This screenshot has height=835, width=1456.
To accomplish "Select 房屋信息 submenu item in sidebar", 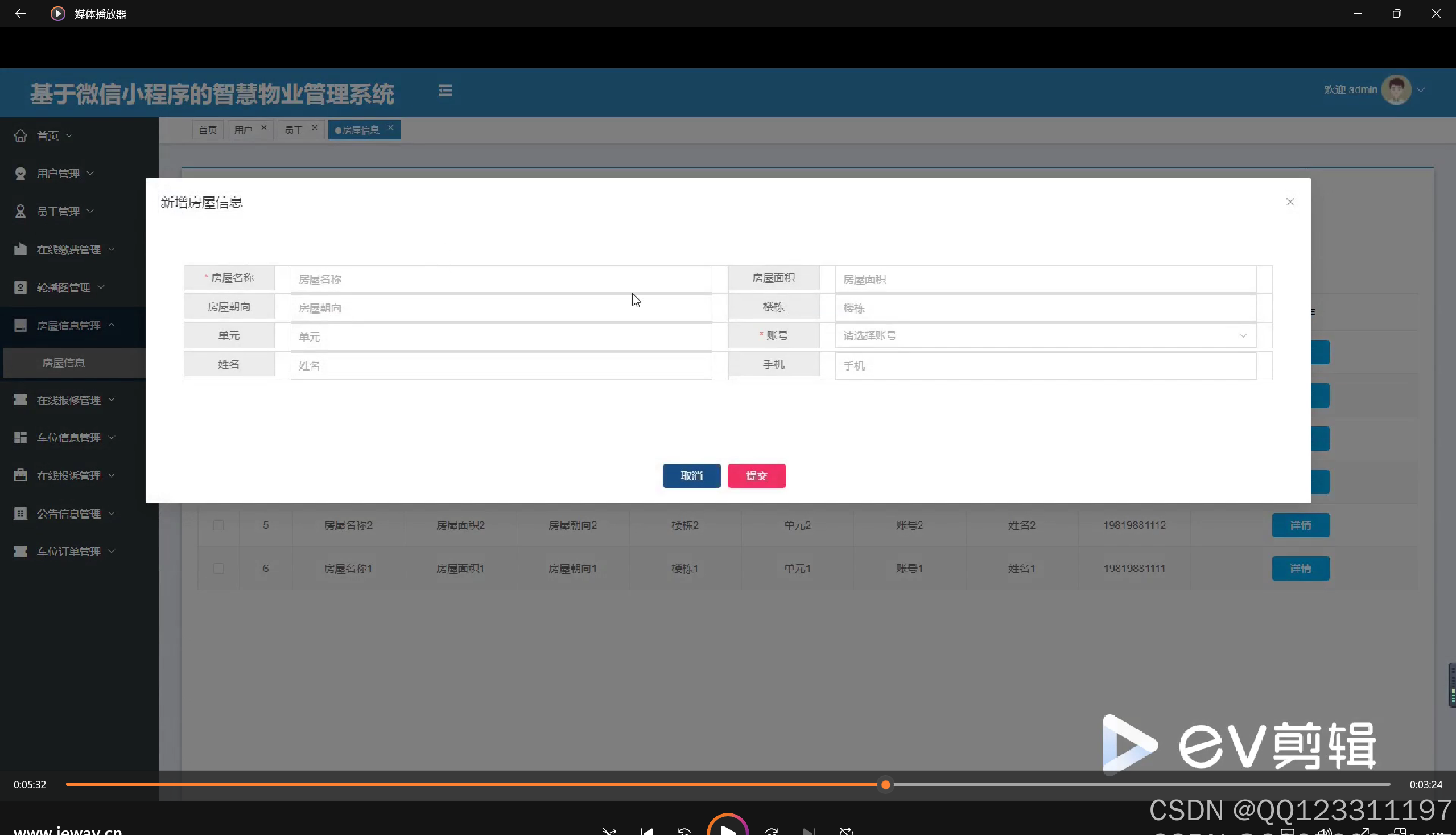I will [64, 363].
